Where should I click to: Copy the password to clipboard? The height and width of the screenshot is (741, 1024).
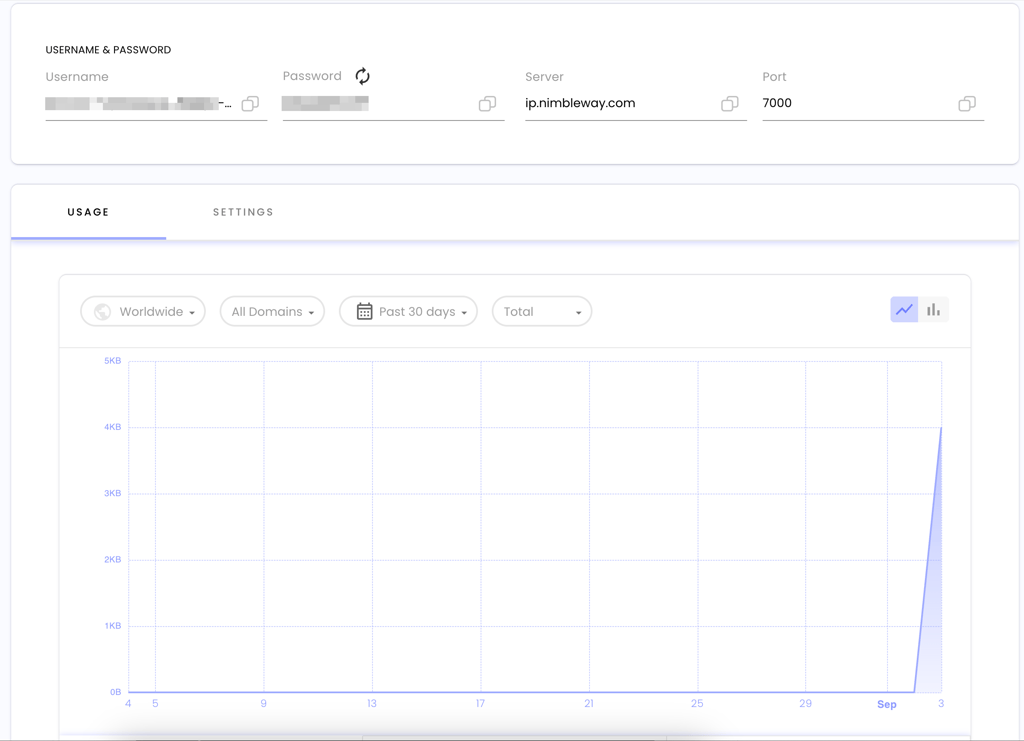point(487,104)
